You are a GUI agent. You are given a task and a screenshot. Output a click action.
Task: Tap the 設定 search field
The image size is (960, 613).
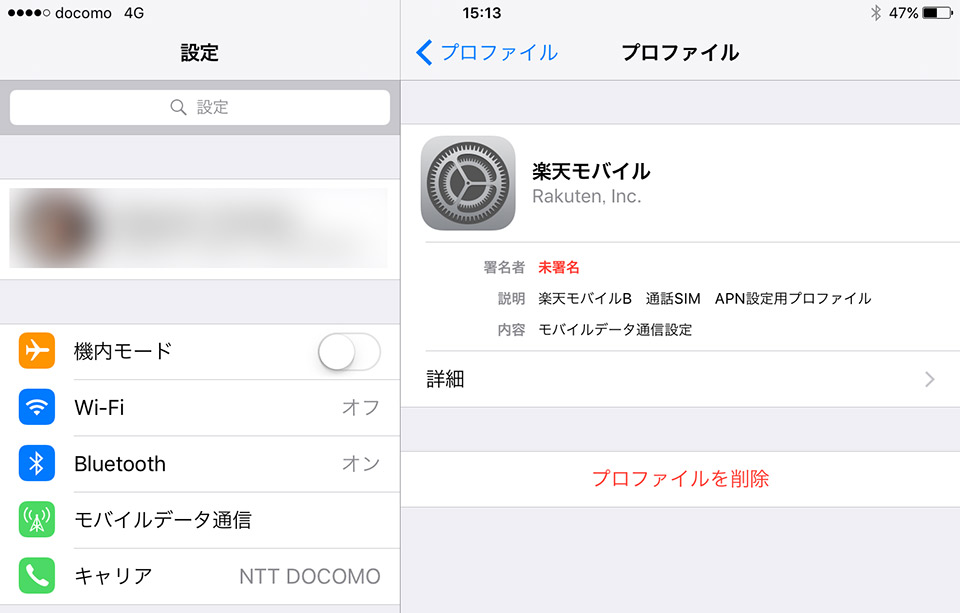pyautogui.click(x=200, y=107)
